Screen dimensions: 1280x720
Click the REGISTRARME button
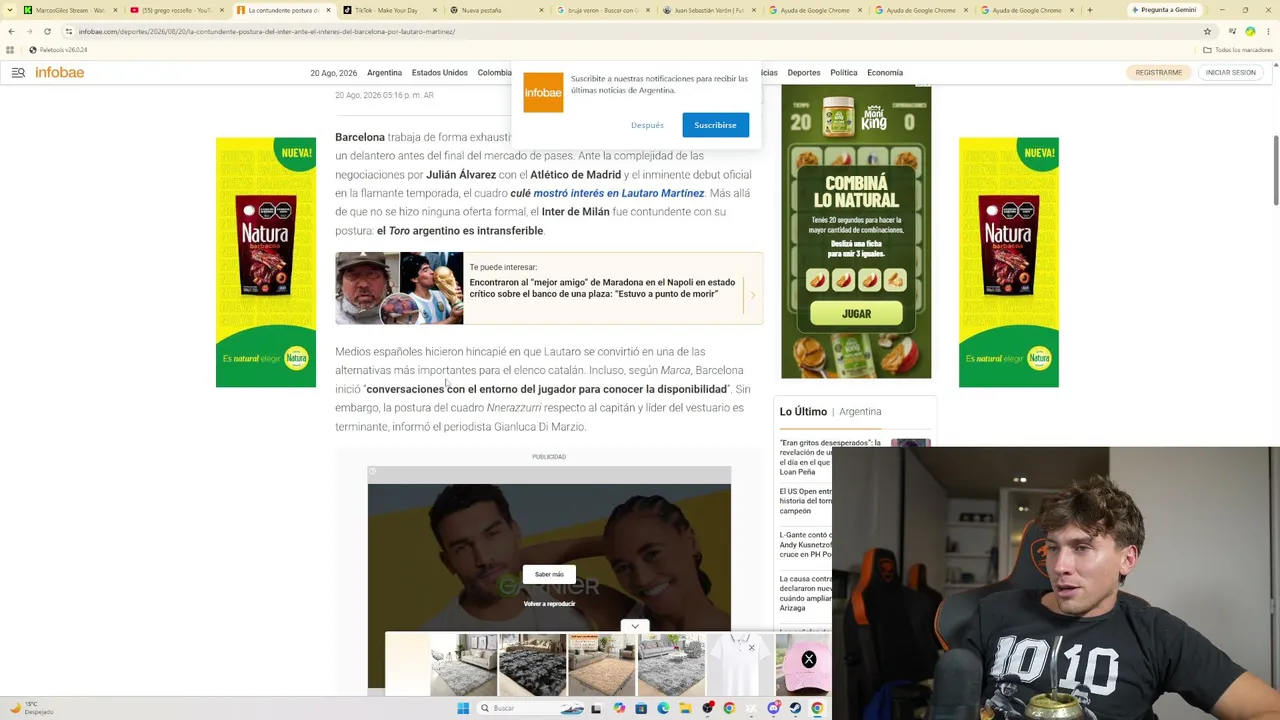[1159, 73]
